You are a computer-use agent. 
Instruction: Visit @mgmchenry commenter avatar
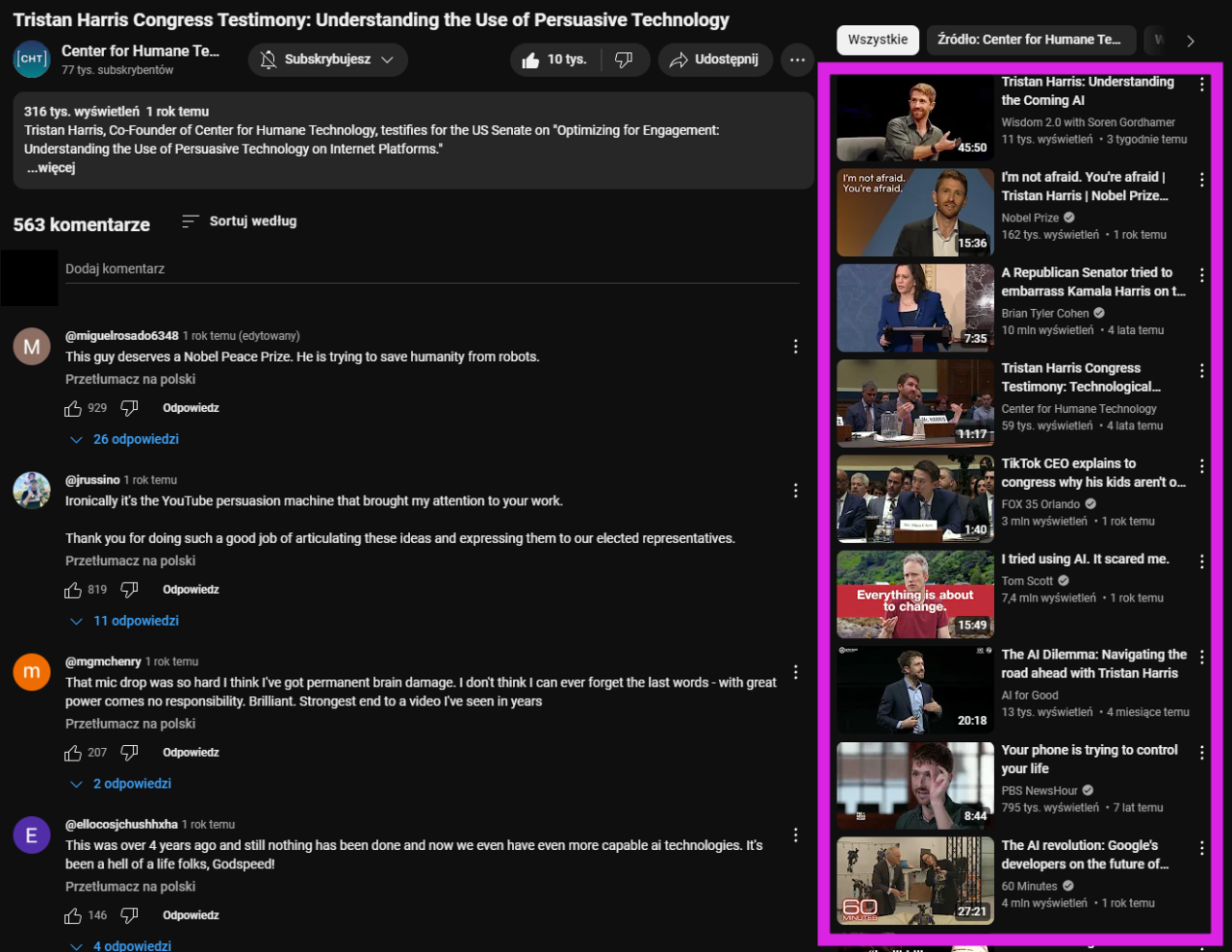click(x=32, y=672)
